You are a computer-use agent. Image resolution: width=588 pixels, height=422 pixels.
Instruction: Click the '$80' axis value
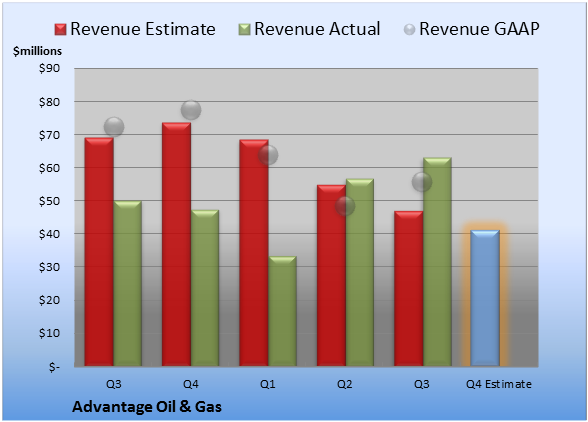(49, 102)
